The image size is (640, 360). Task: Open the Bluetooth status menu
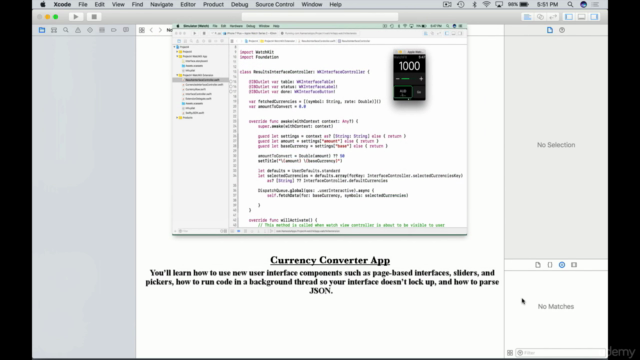point(474,4)
